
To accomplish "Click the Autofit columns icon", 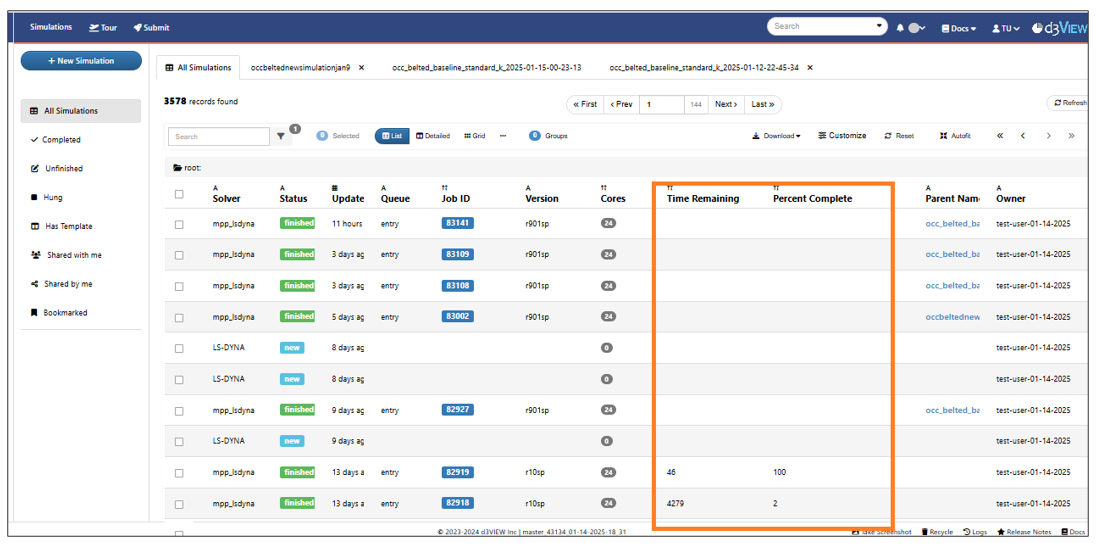I will click(x=955, y=136).
